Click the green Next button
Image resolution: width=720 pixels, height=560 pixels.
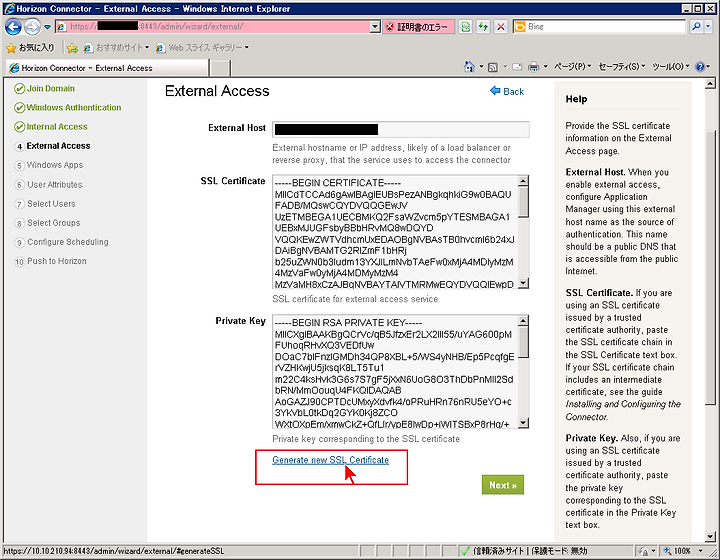coord(503,485)
